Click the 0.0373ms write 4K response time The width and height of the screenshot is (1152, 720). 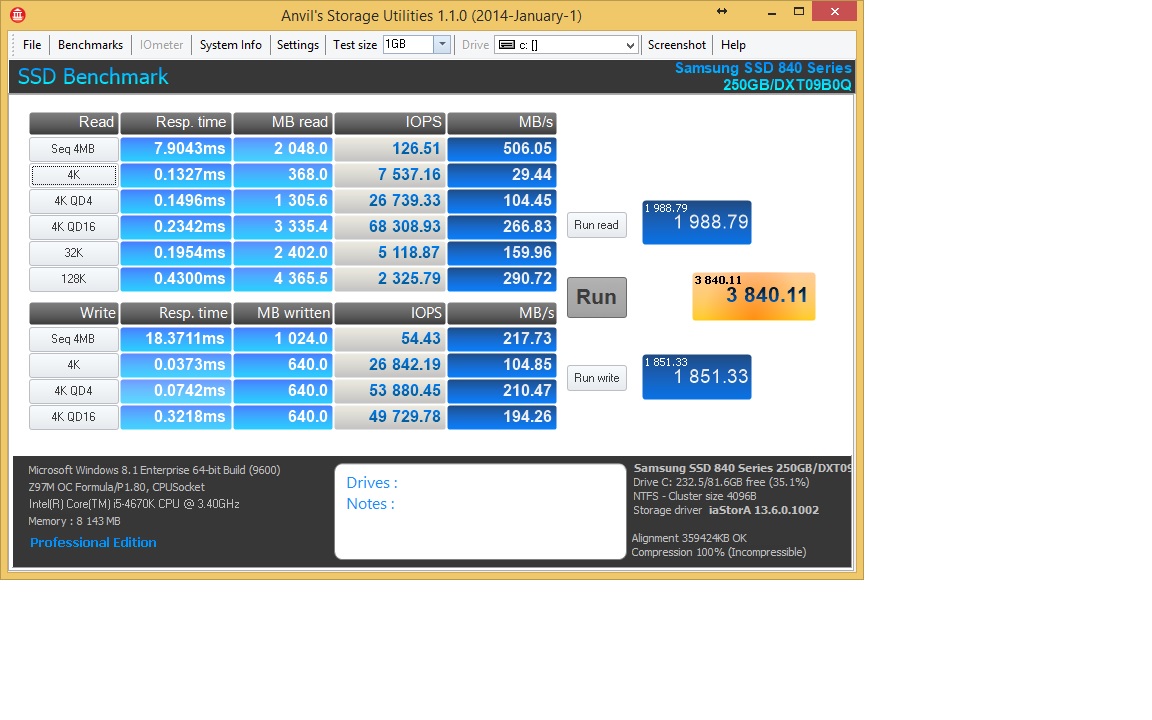tap(176, 364)
